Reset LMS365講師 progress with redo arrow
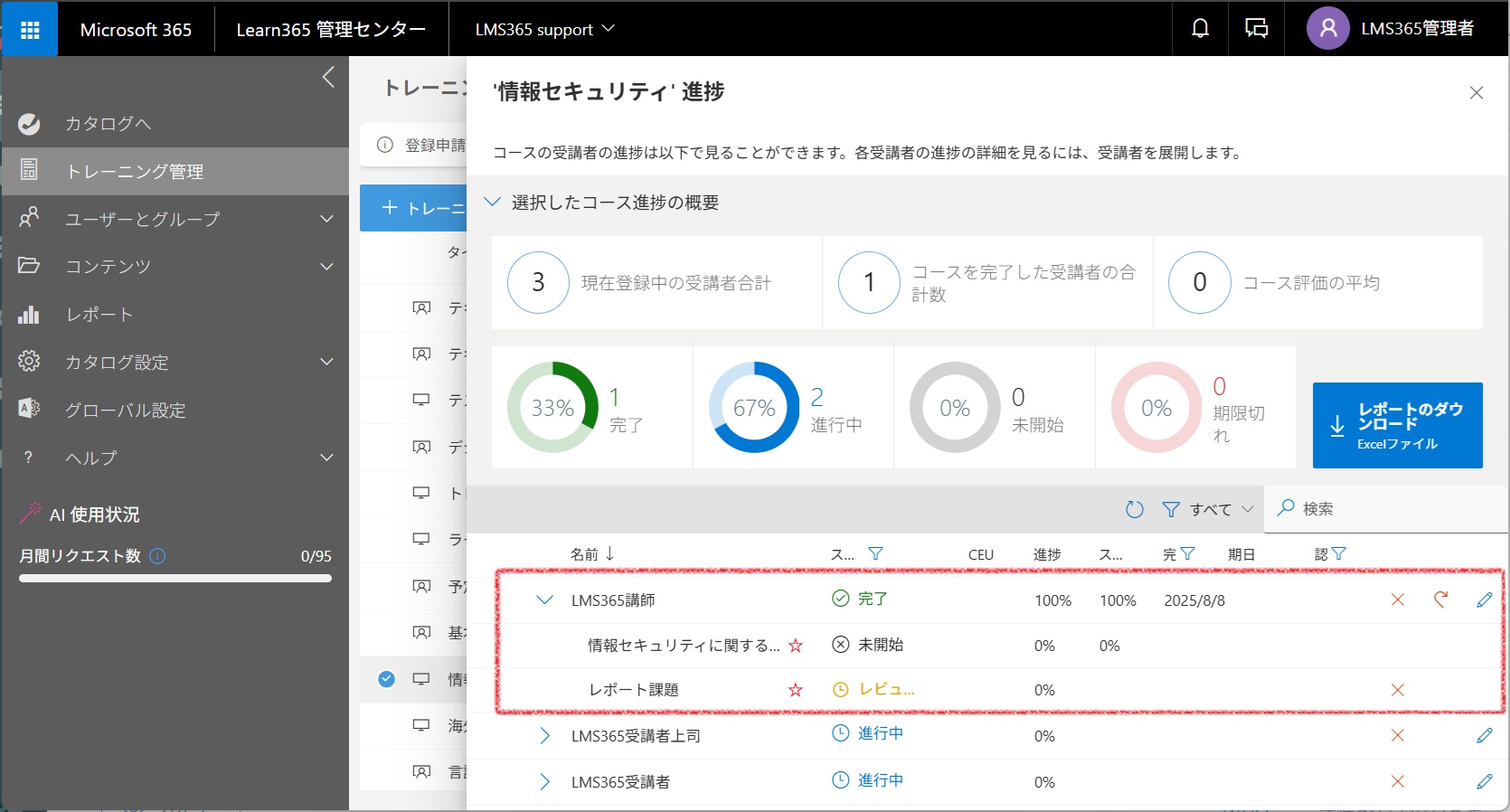This screenshot has width=1510, height=812. [x=1440, y=599]
